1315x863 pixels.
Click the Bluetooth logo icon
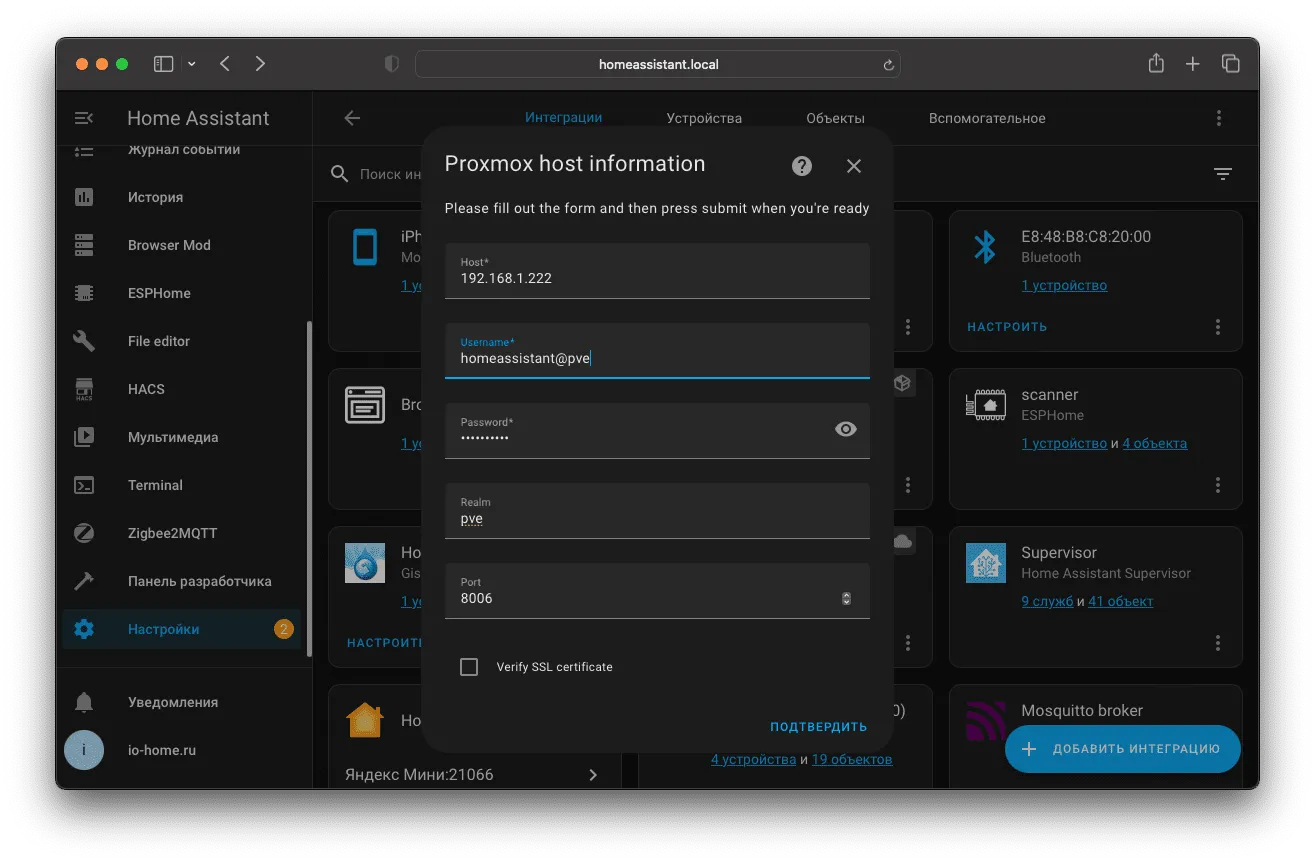pyautogui.click(x=986, y=247)
